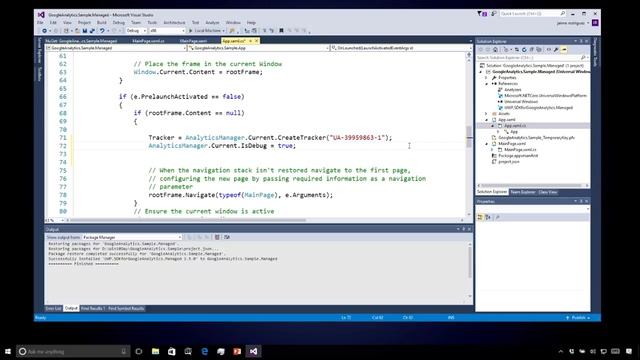Select project.json in Solution Explorer
The image size is (640, 360).
pos(509,162)
